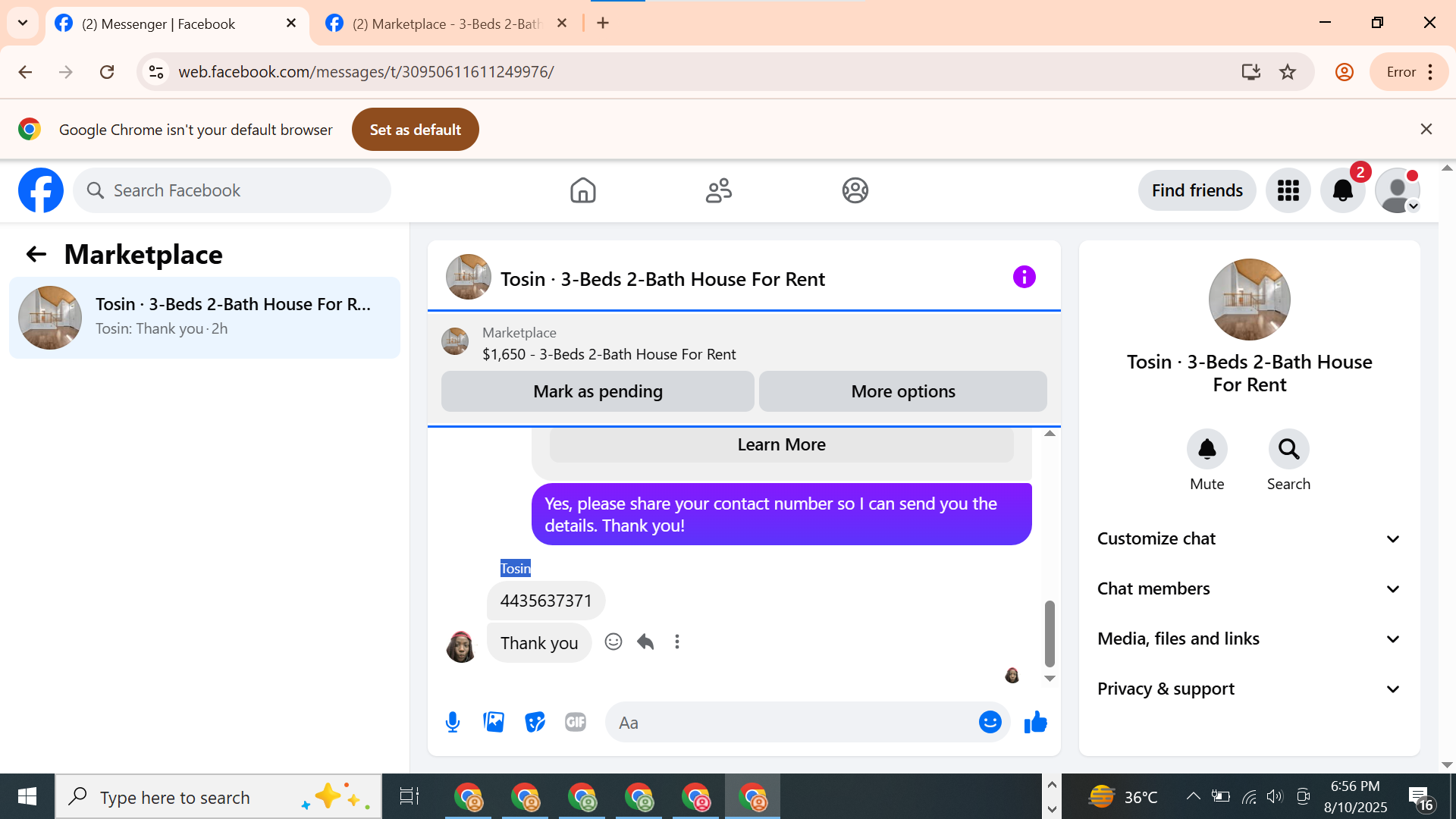Expand the Customize chat section
The width and height of the screenshot is (1456, 819).
pos(1249,538)
